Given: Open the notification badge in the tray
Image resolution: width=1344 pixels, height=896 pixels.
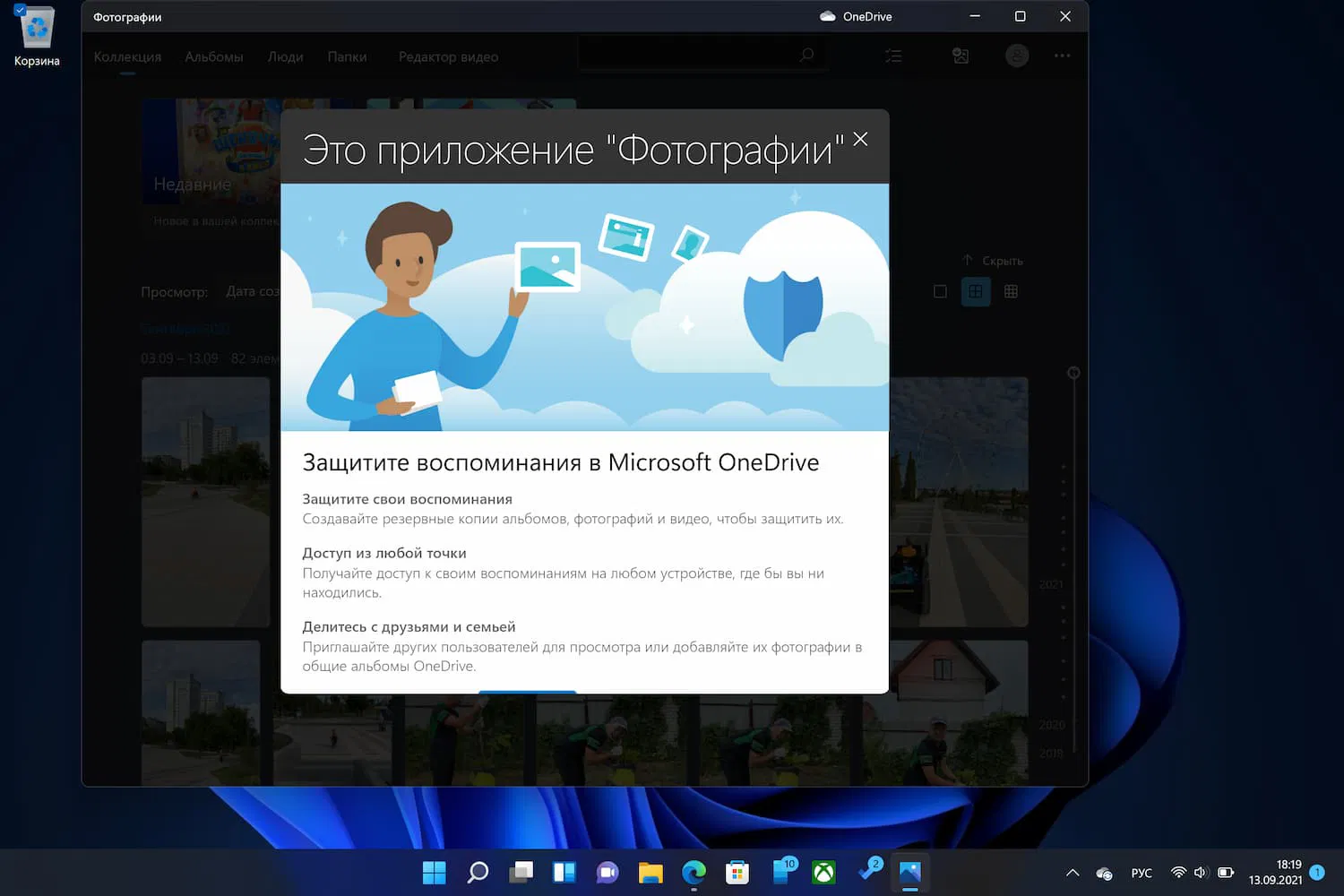Looking at the screenshot, I should point(1317,872).
